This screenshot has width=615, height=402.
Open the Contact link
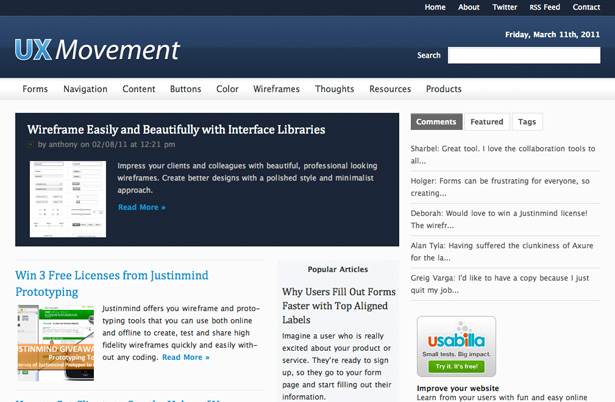pos(586,7)
